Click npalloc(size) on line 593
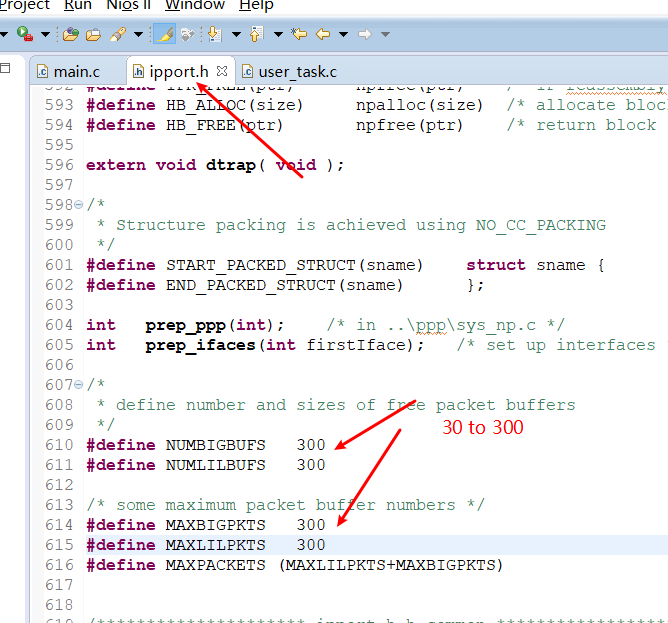 (419, 105)
